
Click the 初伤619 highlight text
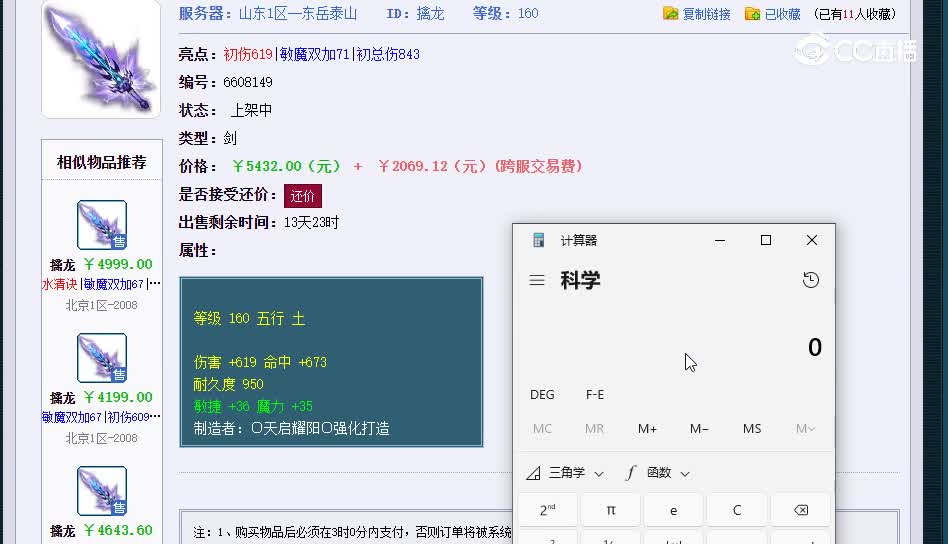coord(248,54)
